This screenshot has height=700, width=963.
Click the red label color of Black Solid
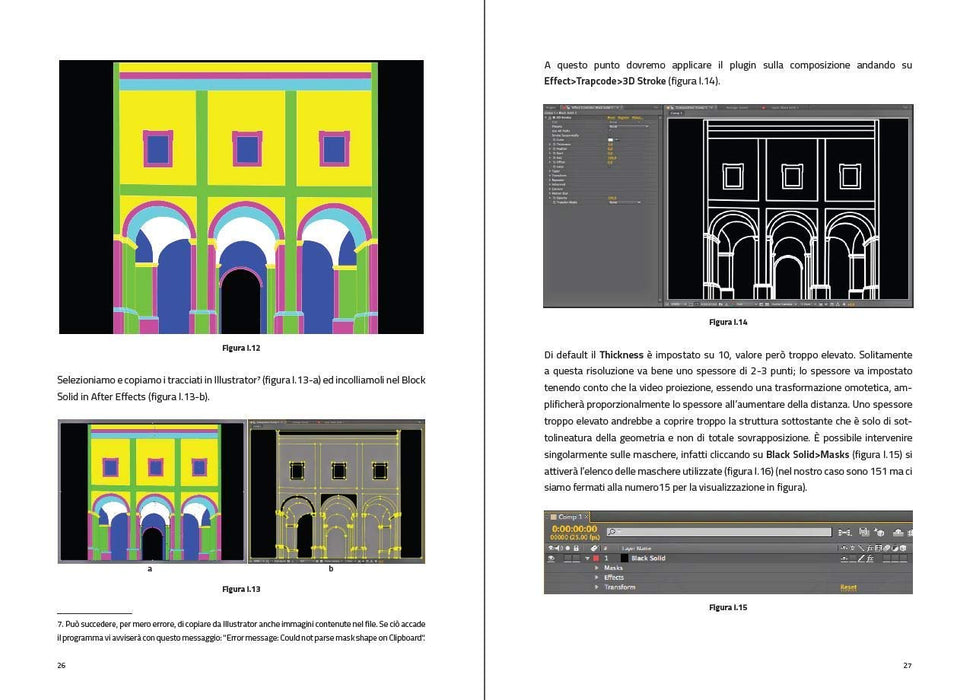[x=596, y=558]
